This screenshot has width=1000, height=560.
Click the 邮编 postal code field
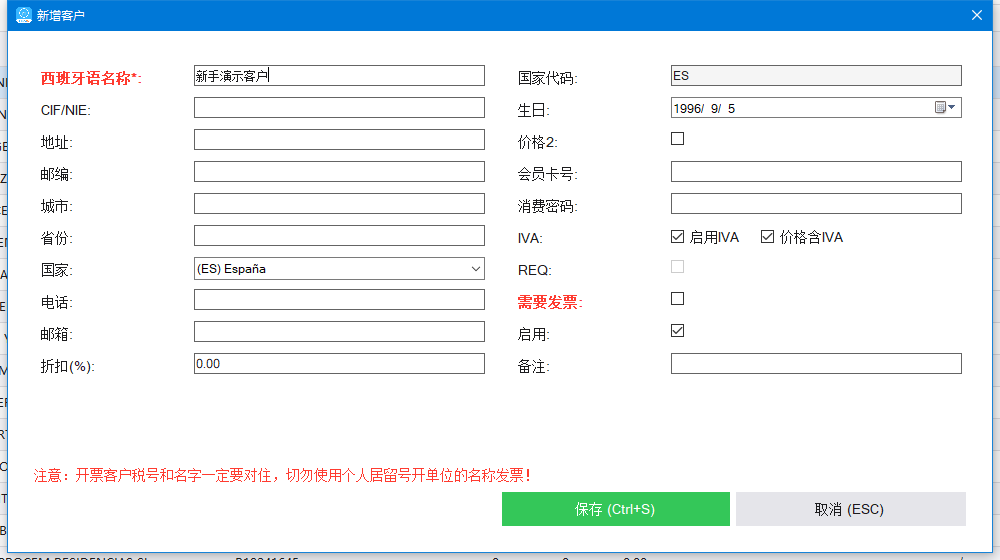pos(339,172)
